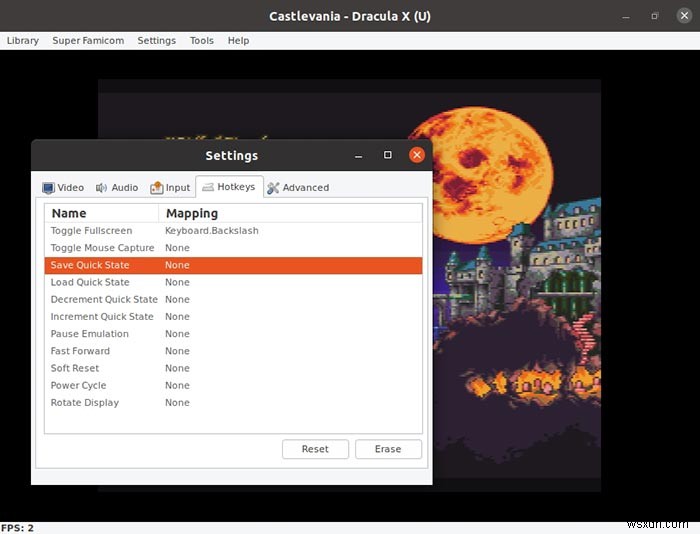Image resolution: width=700 pixels, height=534 pixels.
Task: Select the Save Quick State row
Action: [233, 265]
